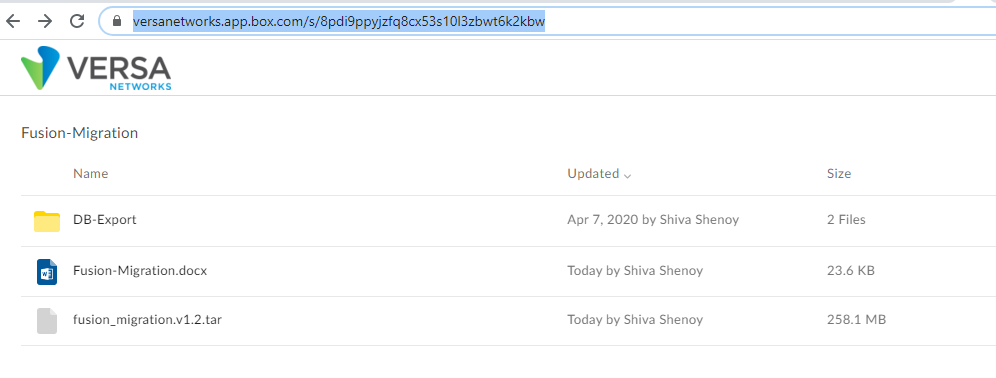
Task: Sort by the Updated column header
Action: coord(593,173)
